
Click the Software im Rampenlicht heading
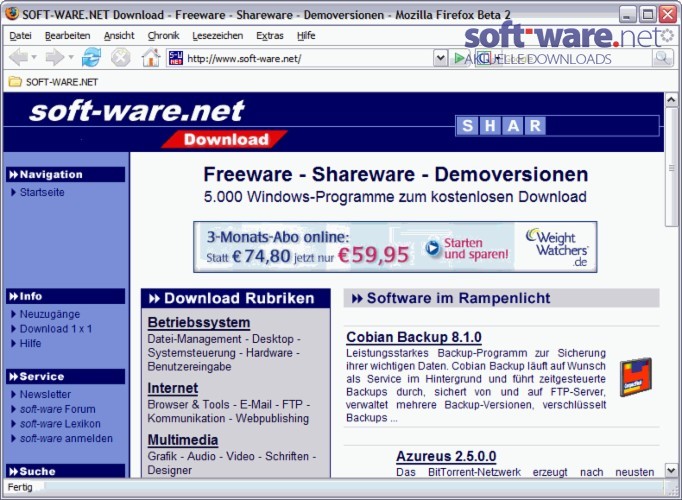(501, 298)
